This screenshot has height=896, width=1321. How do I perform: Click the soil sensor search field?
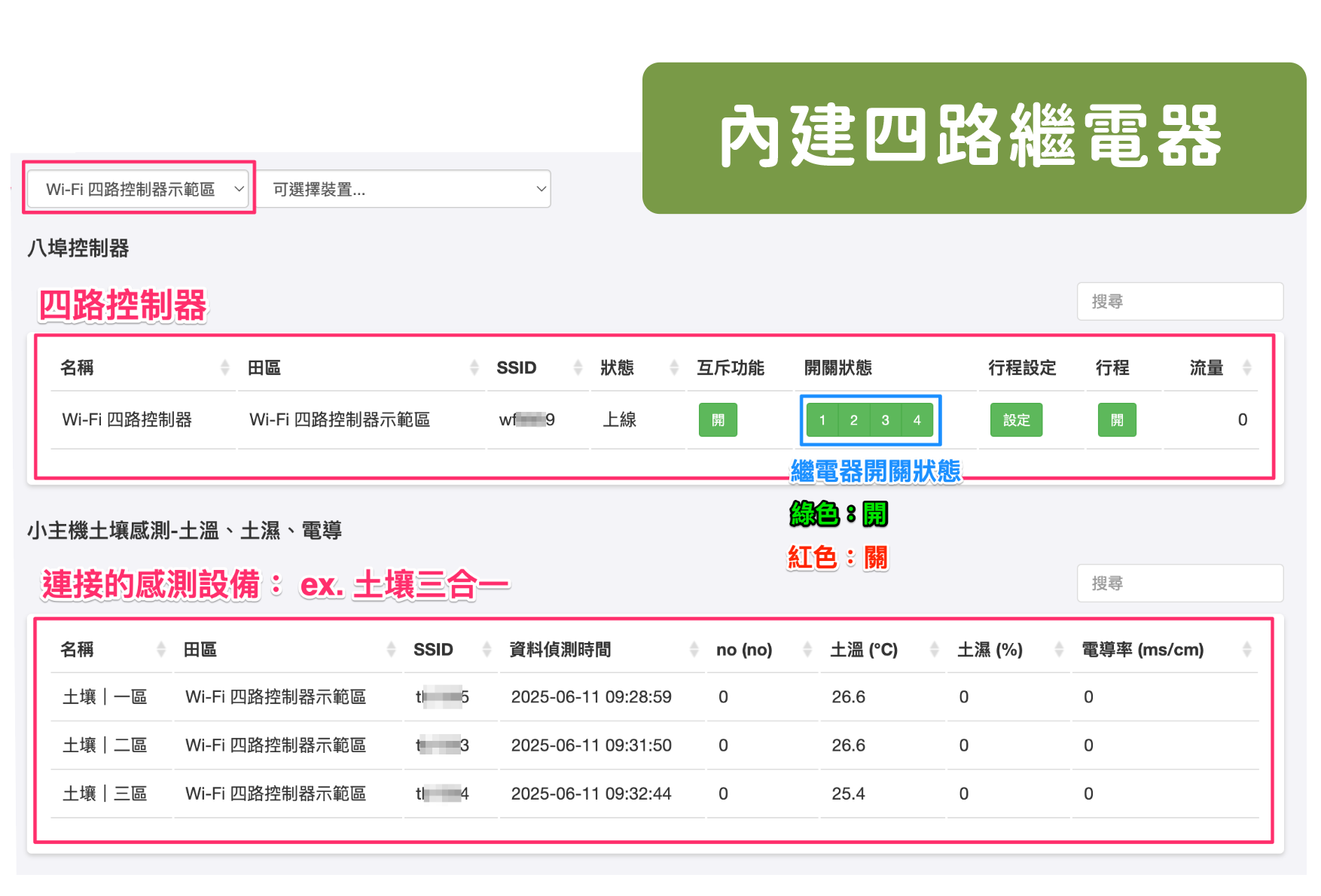pyautogui.click(x=1179, y=583)
